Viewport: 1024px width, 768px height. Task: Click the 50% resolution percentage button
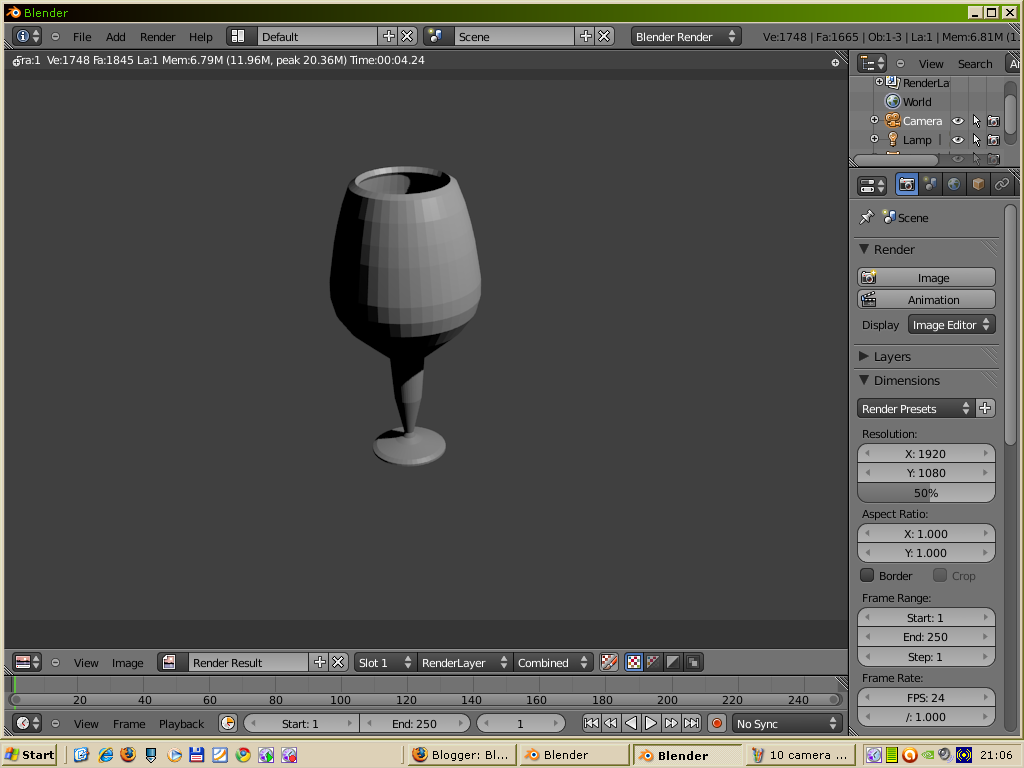pyautogui.click(x=925, y=492)
